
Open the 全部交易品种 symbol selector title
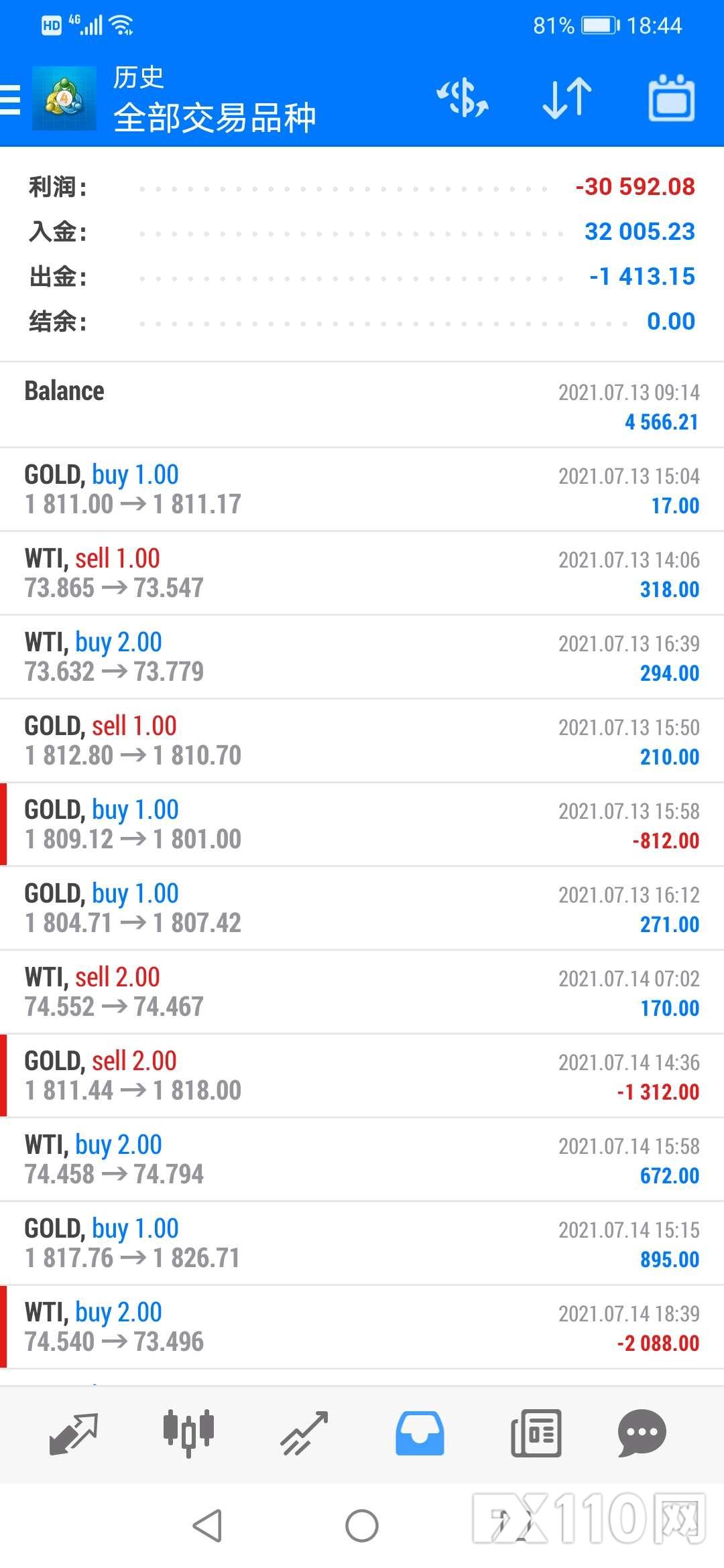[215, 118]
